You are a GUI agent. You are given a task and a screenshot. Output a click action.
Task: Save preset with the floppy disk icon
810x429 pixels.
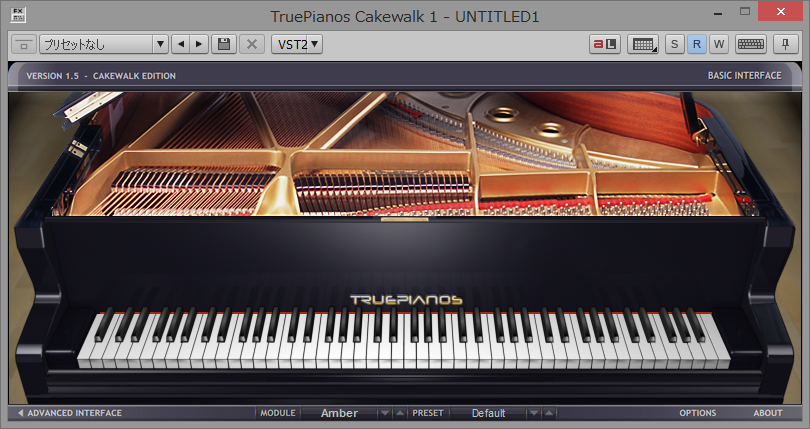224,44
